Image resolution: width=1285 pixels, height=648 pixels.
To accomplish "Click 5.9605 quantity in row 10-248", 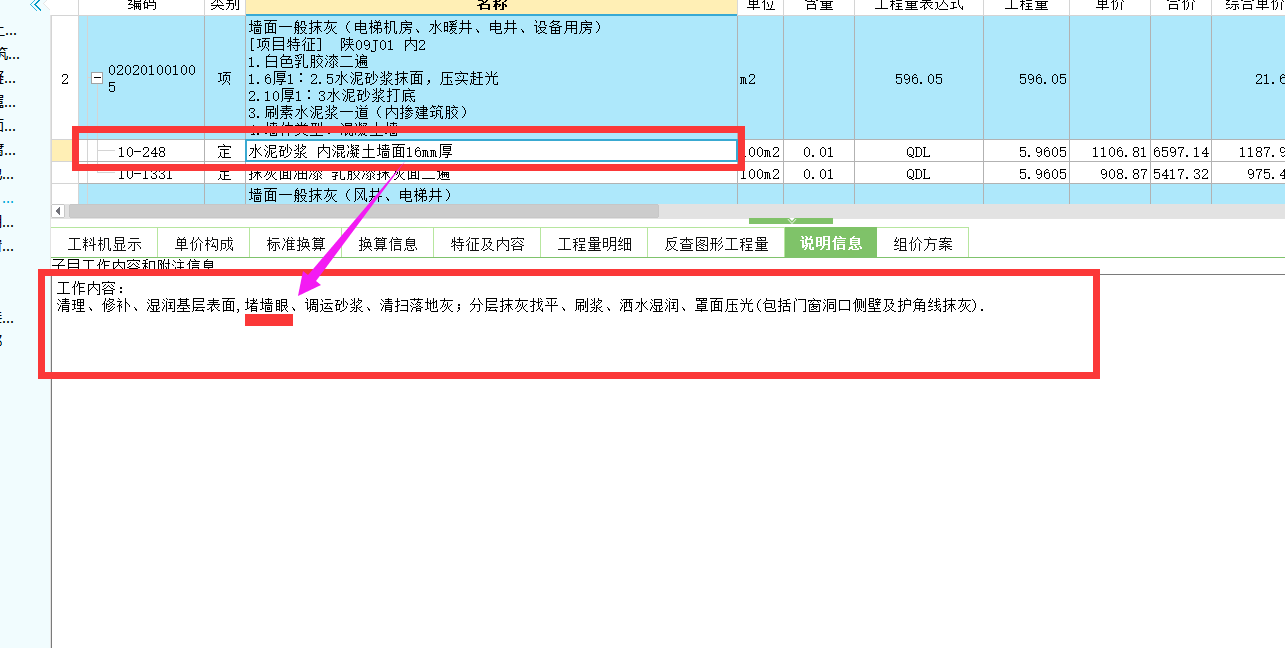I will (x=1026, y=152).
